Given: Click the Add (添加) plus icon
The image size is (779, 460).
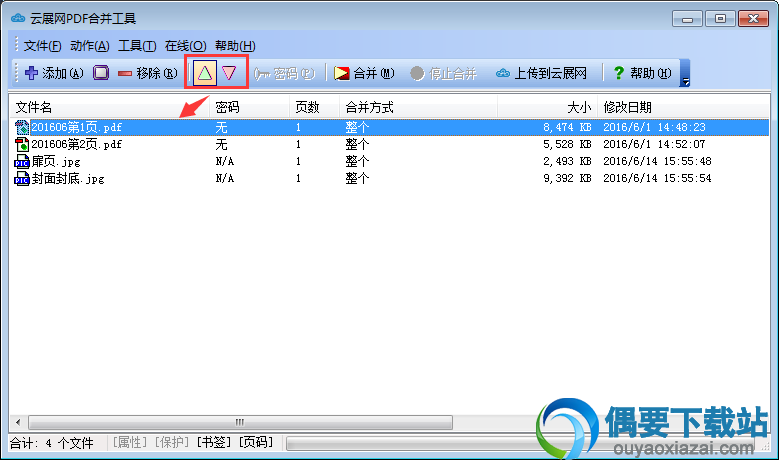Looking at the screenshot, I should click(x=31, y=73).
